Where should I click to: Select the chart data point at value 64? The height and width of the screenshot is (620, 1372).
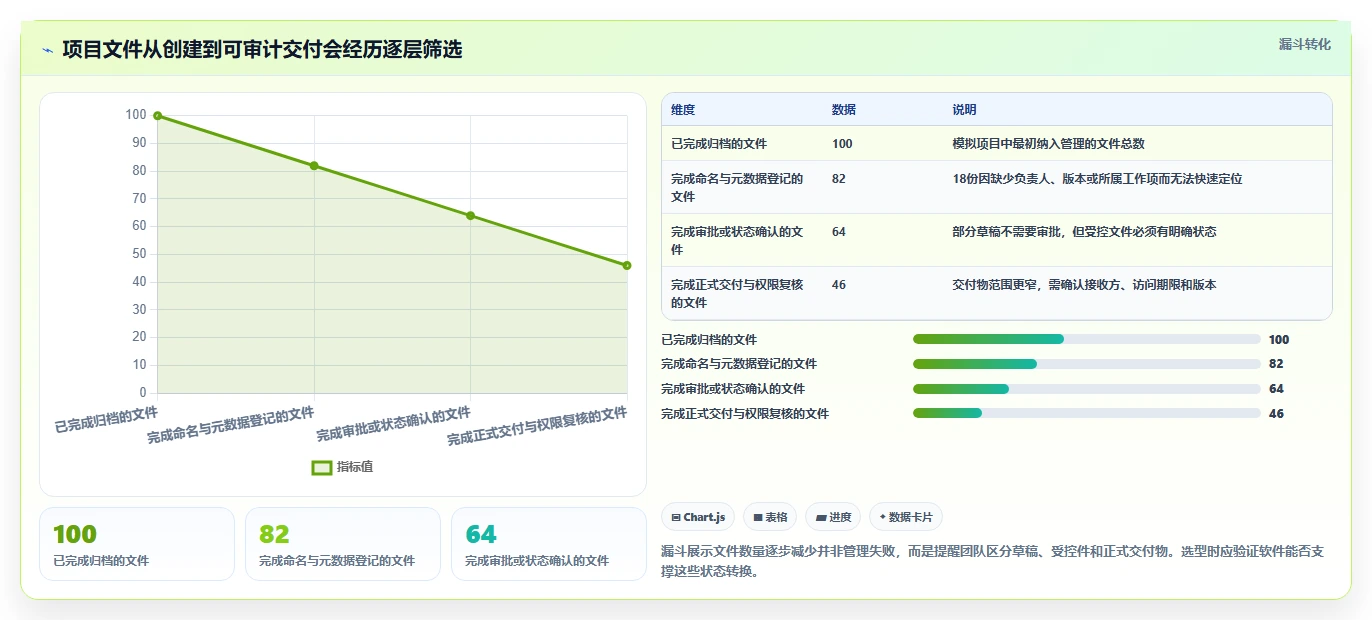[x=470, y=216]
